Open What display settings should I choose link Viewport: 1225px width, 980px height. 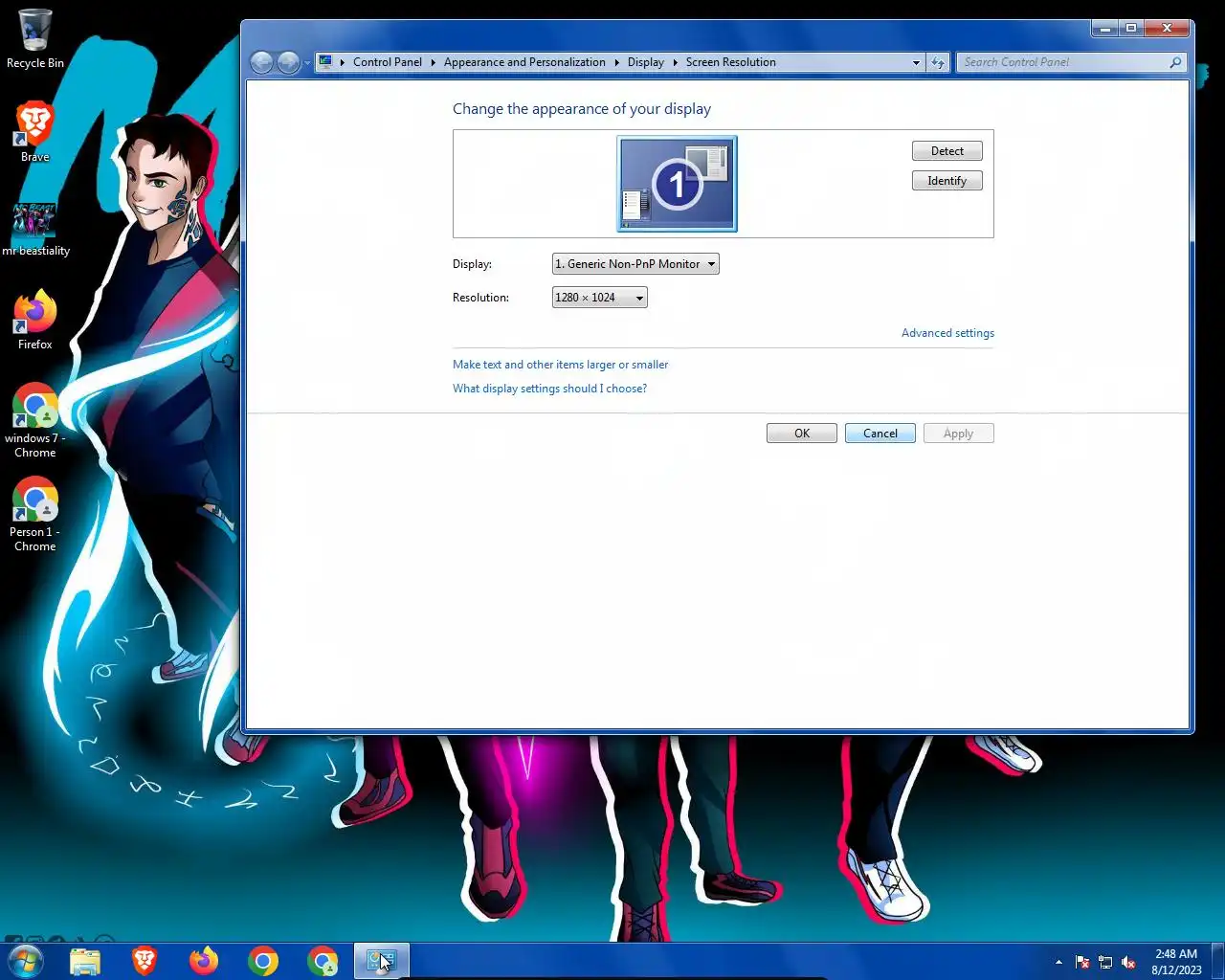[549, 389]
